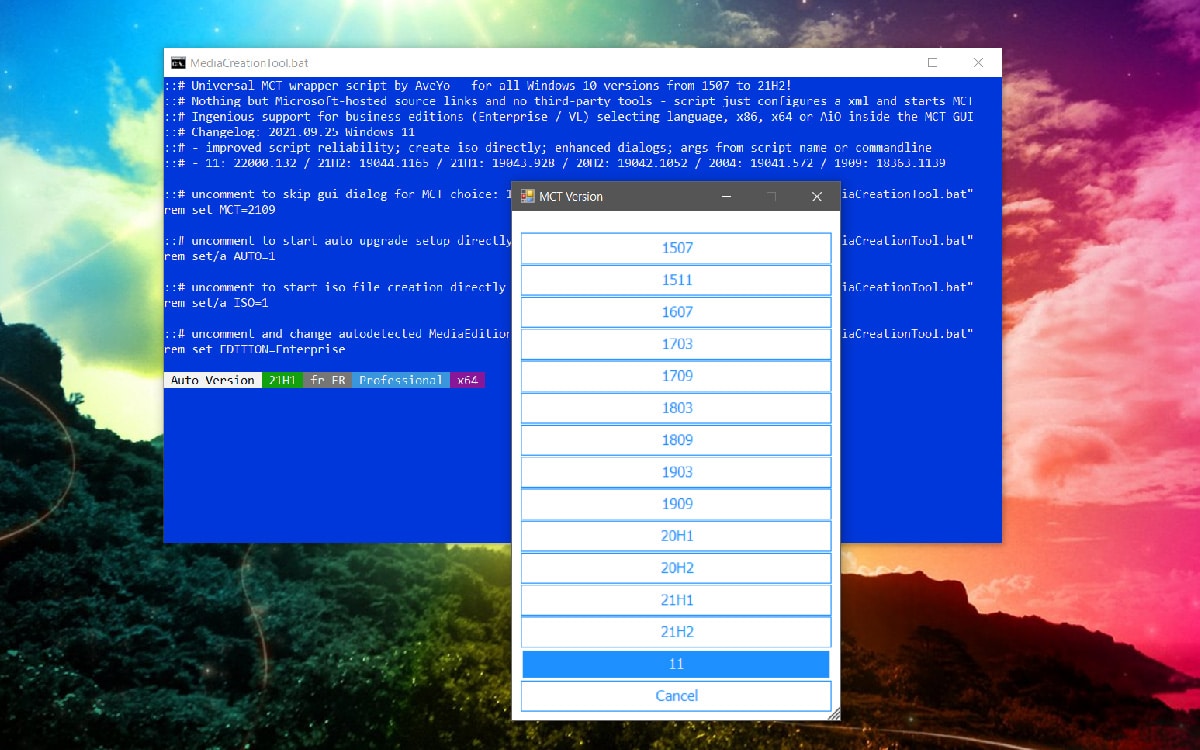The image size is (1200, 750).
Task: Choose the 1511 version button
Action: pyautogui.click(x=676, y=280)
